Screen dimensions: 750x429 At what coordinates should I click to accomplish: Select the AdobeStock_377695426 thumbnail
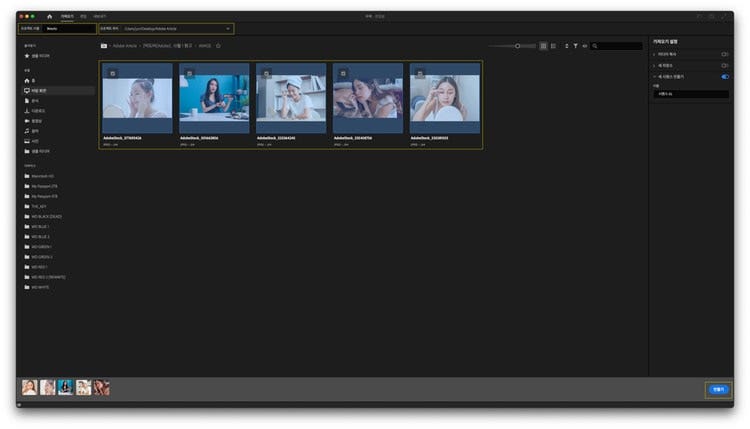point(137,99)
